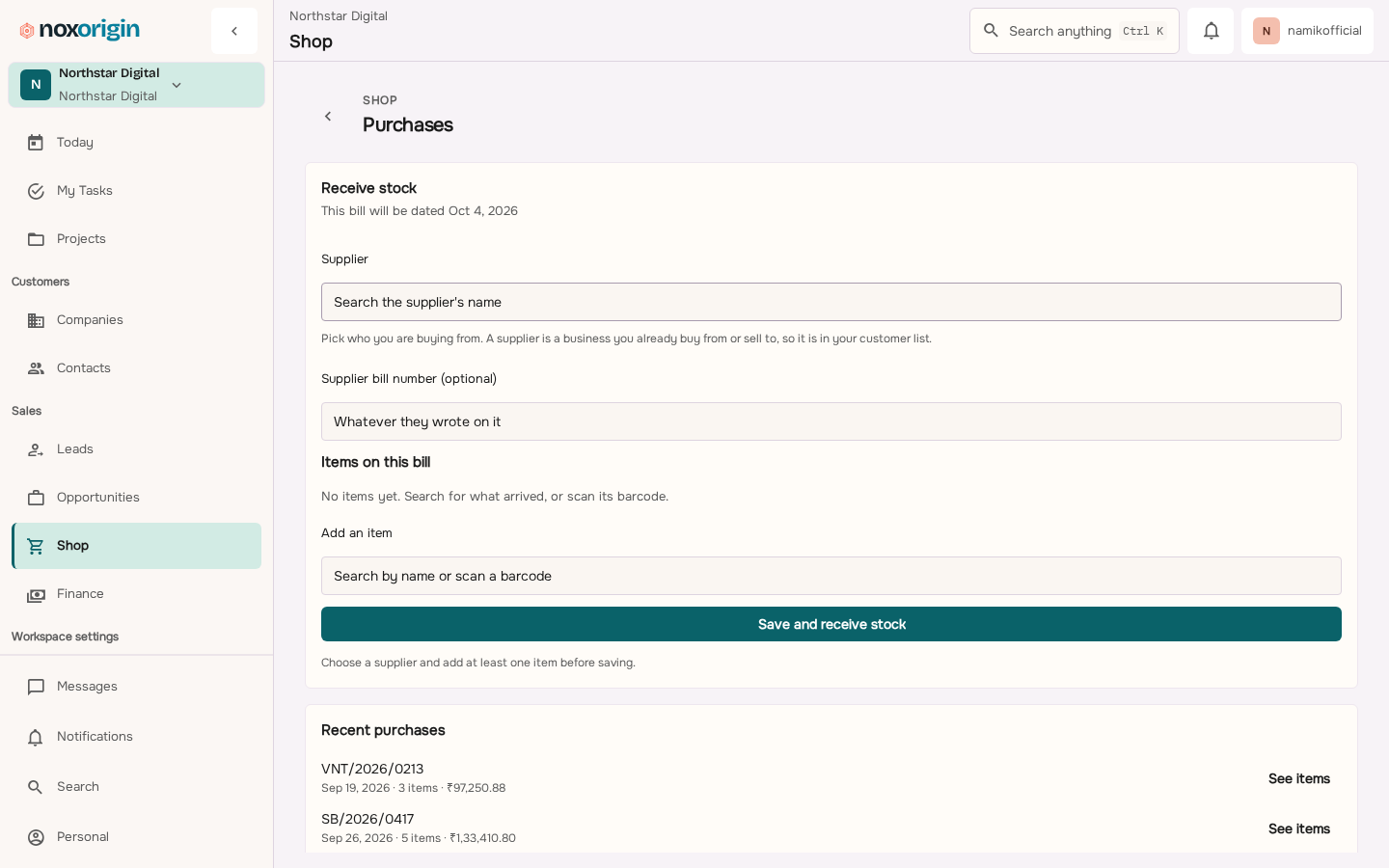
Task: Click the namikofficial user avatar
Action: pyautogui.click(x=1266, y=31)
